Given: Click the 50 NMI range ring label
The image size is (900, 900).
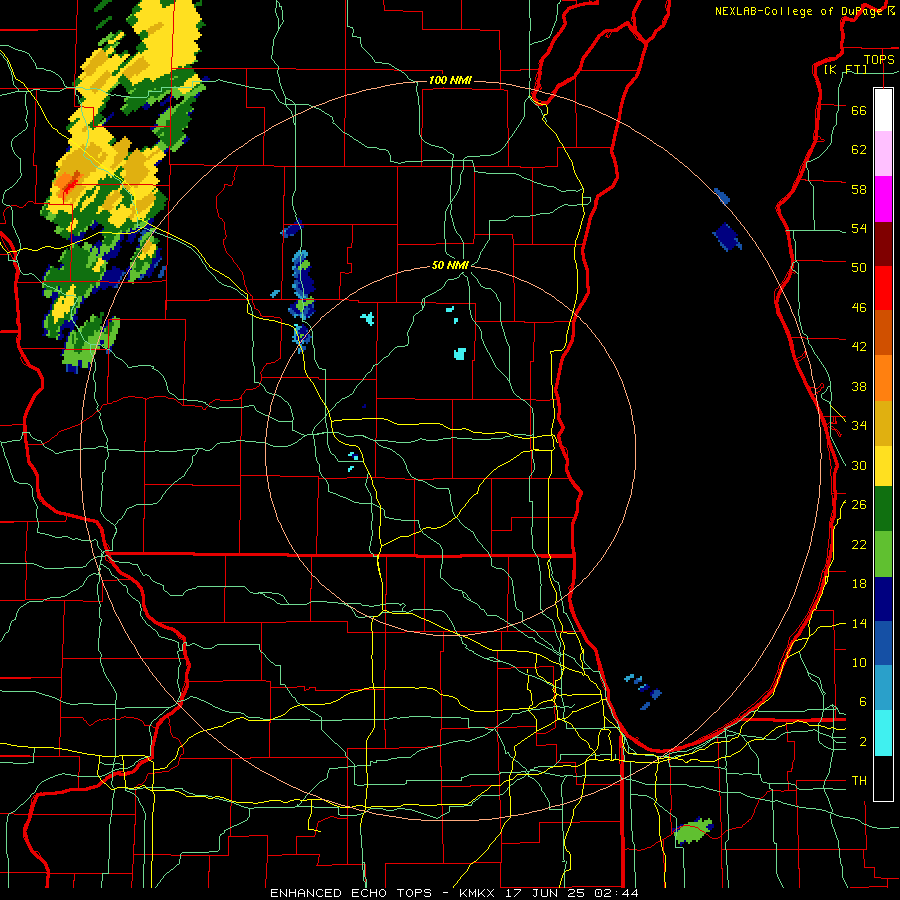Looking at the screenshot, I should [x=451, y=265].
